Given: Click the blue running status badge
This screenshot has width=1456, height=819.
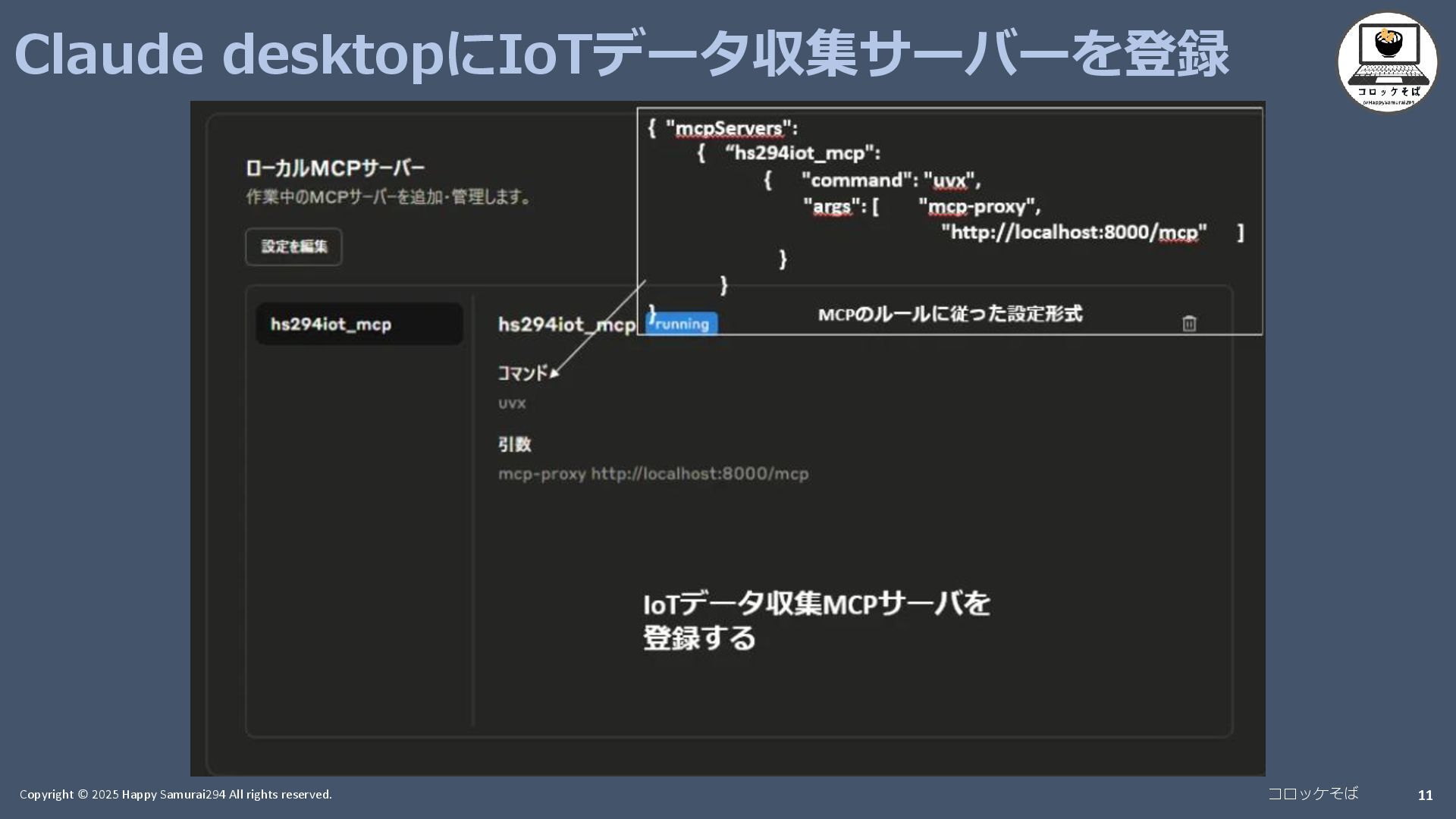Looking at the screenshot, I should pyautogui.click(x=682, y=324).
